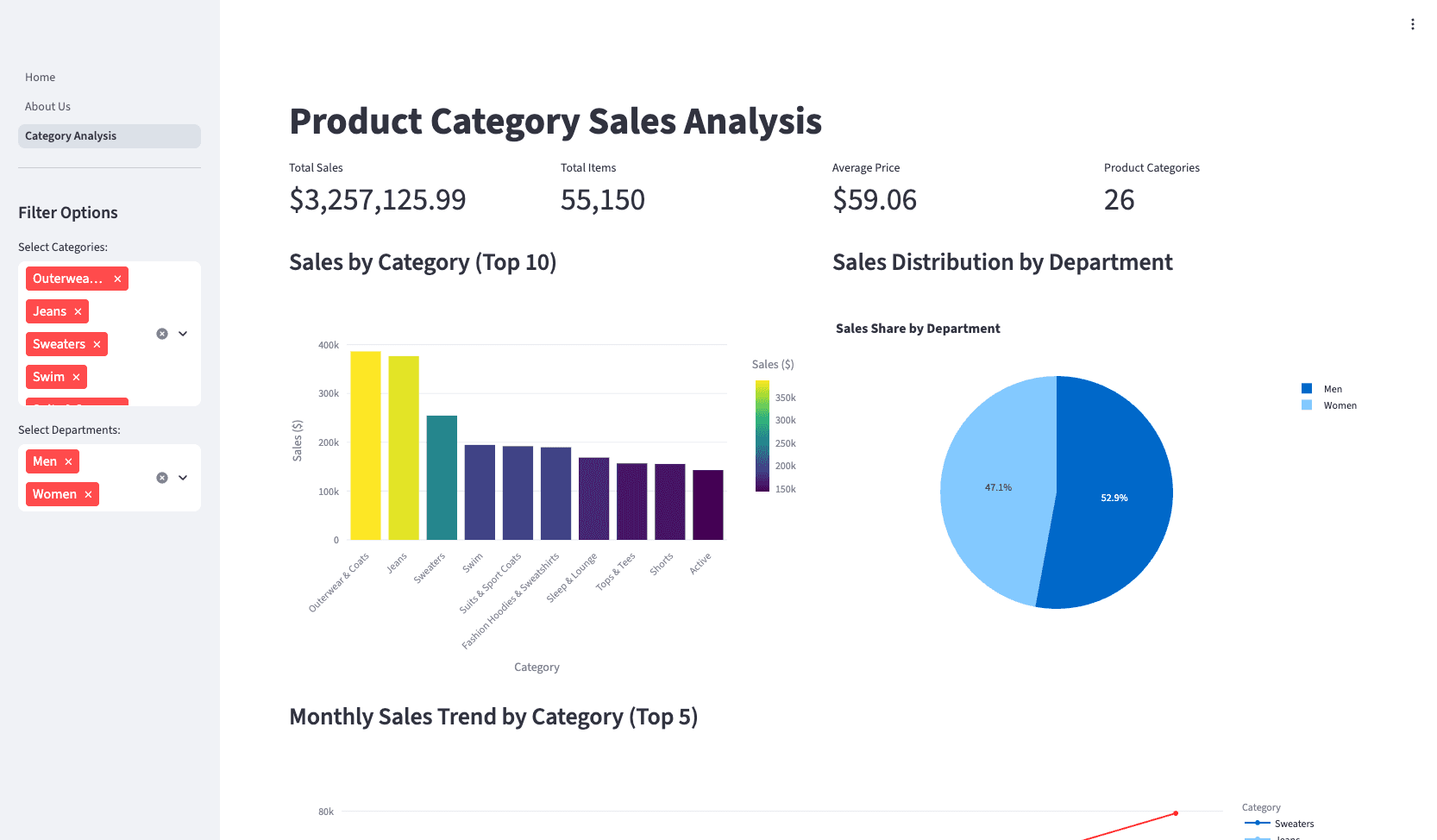1437x840 pixels.
Task: Switch to the Category Analysis page
Action: 71,135
